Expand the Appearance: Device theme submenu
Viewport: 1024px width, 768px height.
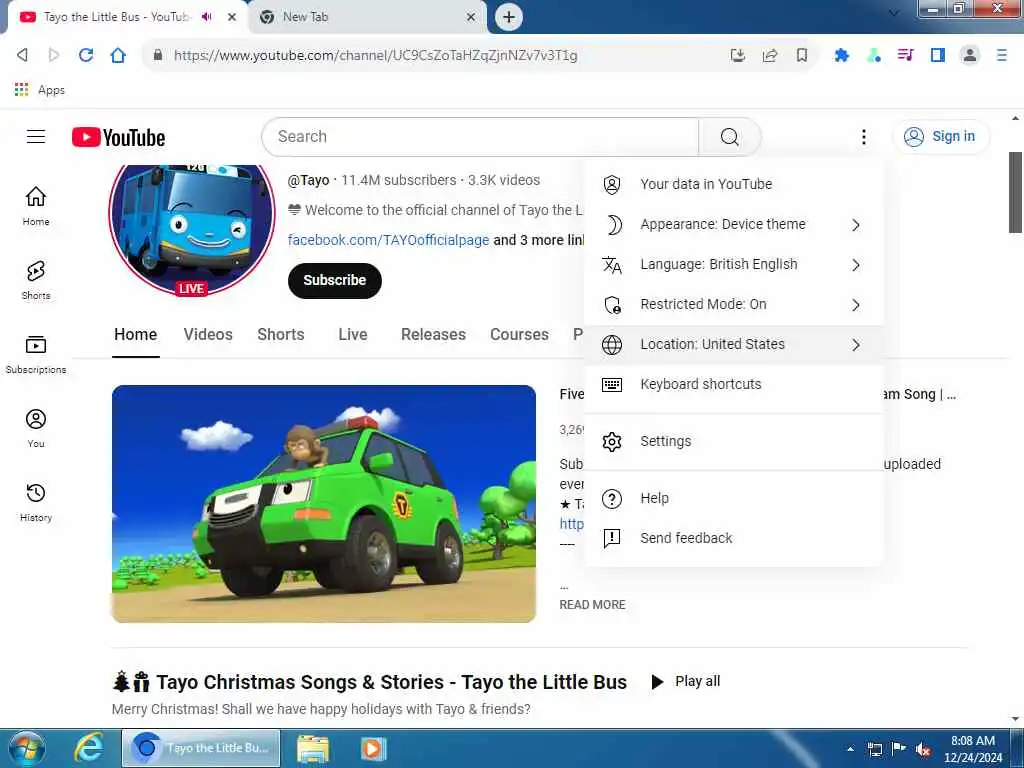tap(733, 225)
